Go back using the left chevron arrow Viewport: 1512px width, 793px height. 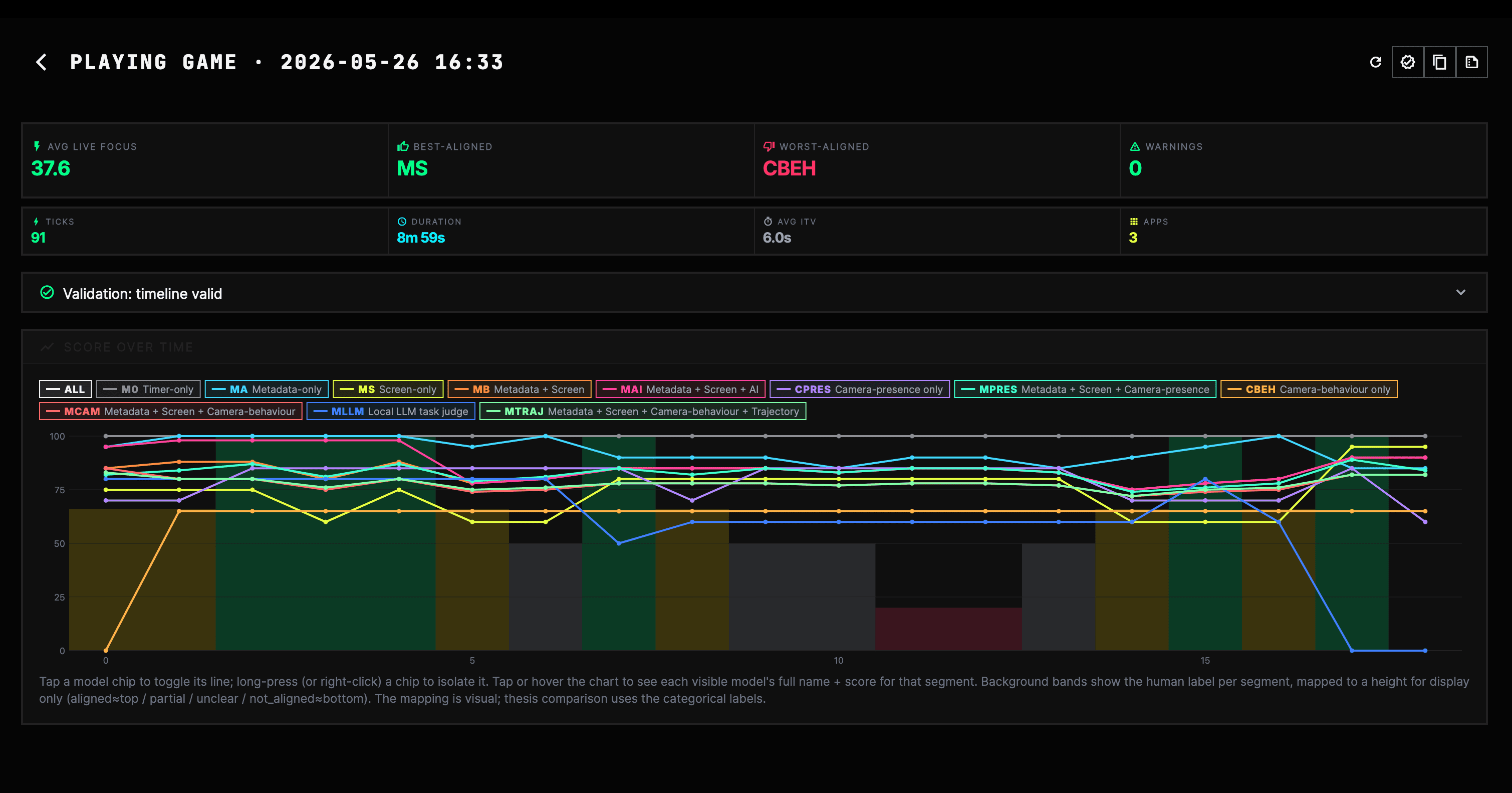[42, 62]
